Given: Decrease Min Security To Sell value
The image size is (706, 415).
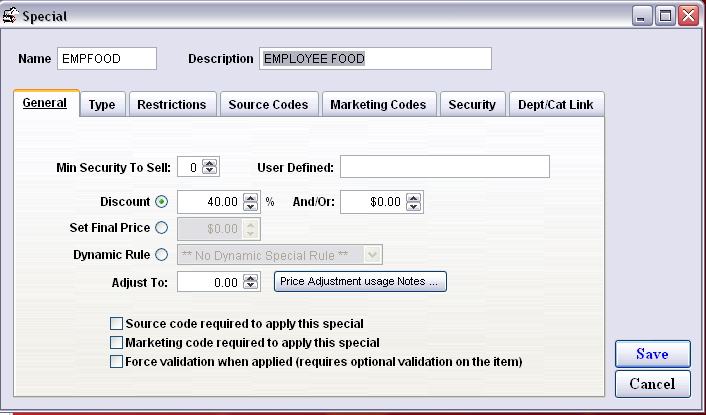Looking at the screenshot, I should [209, 171].
